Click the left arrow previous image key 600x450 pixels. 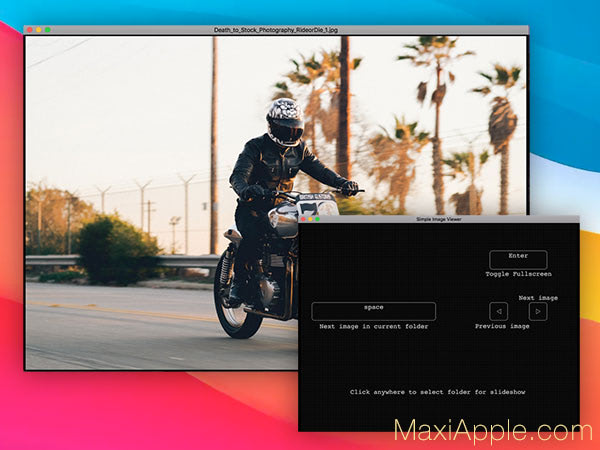coord(499,311)
